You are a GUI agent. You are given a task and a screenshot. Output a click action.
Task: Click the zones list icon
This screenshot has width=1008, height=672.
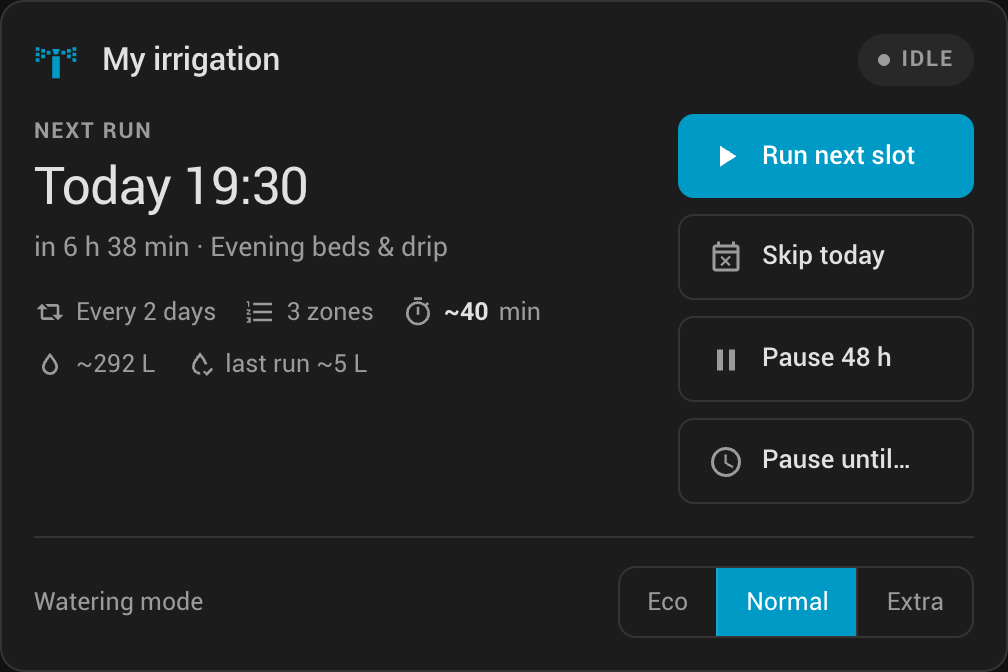260,313
